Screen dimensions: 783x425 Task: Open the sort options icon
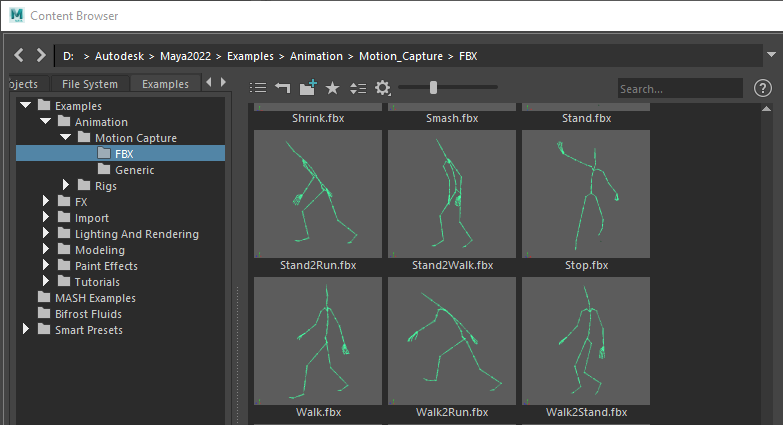(358, 88)
